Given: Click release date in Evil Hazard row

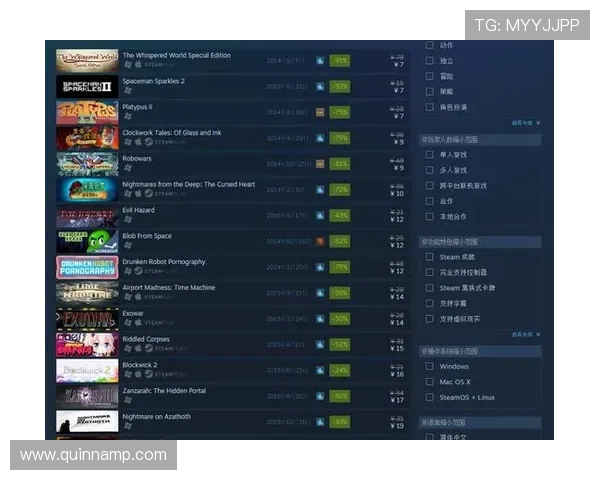Looking at the screenshot, I should [287, 216].
